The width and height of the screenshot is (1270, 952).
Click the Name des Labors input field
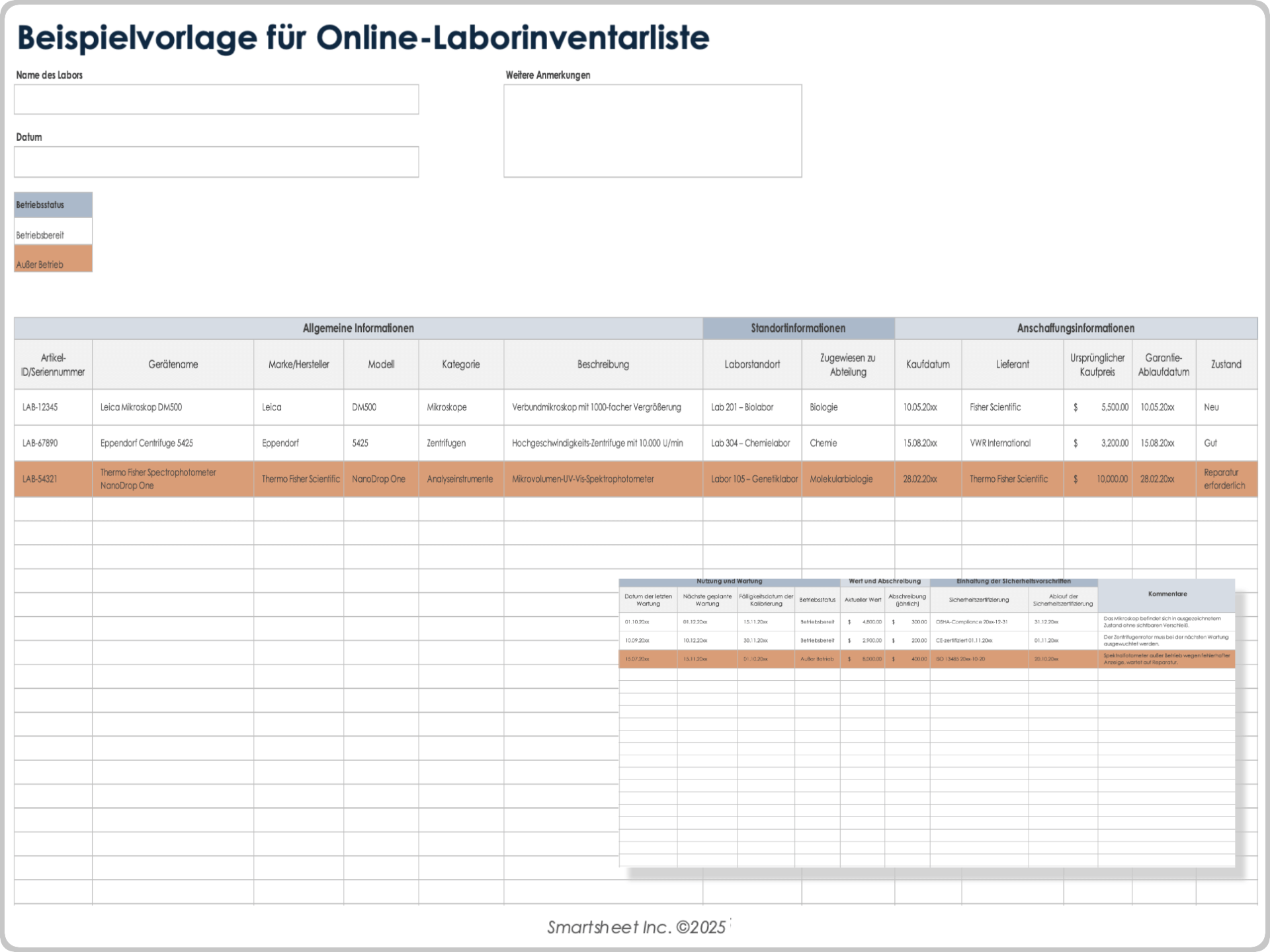point(216,99)
